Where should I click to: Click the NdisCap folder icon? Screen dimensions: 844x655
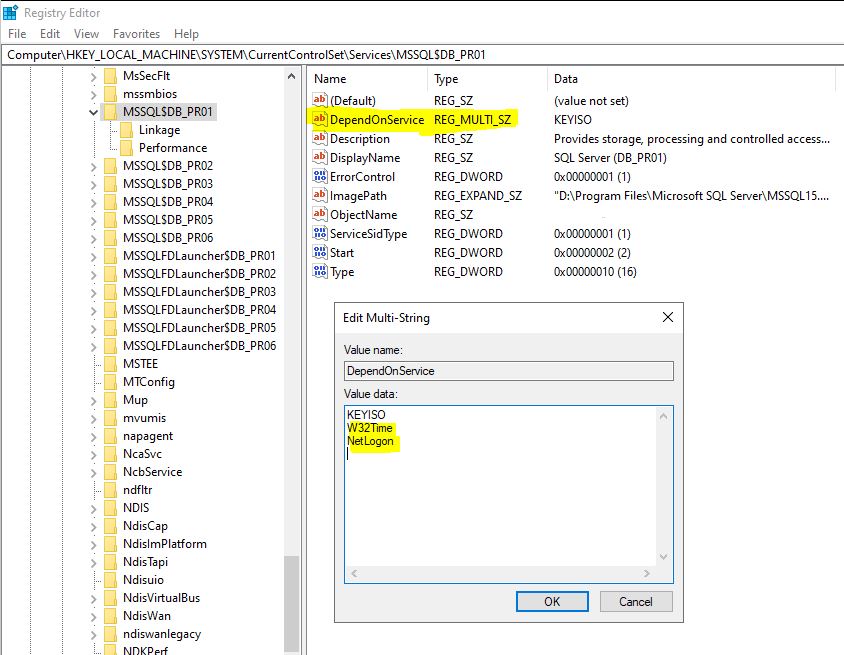[x=110, y=526]
